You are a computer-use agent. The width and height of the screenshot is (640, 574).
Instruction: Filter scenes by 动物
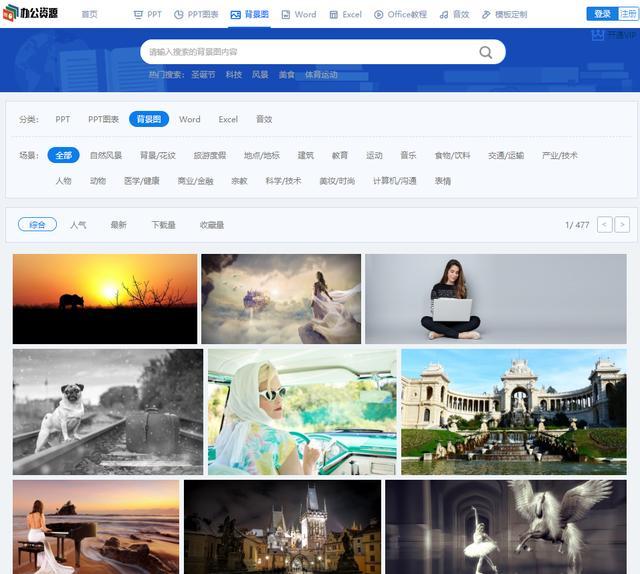[98, 181]
